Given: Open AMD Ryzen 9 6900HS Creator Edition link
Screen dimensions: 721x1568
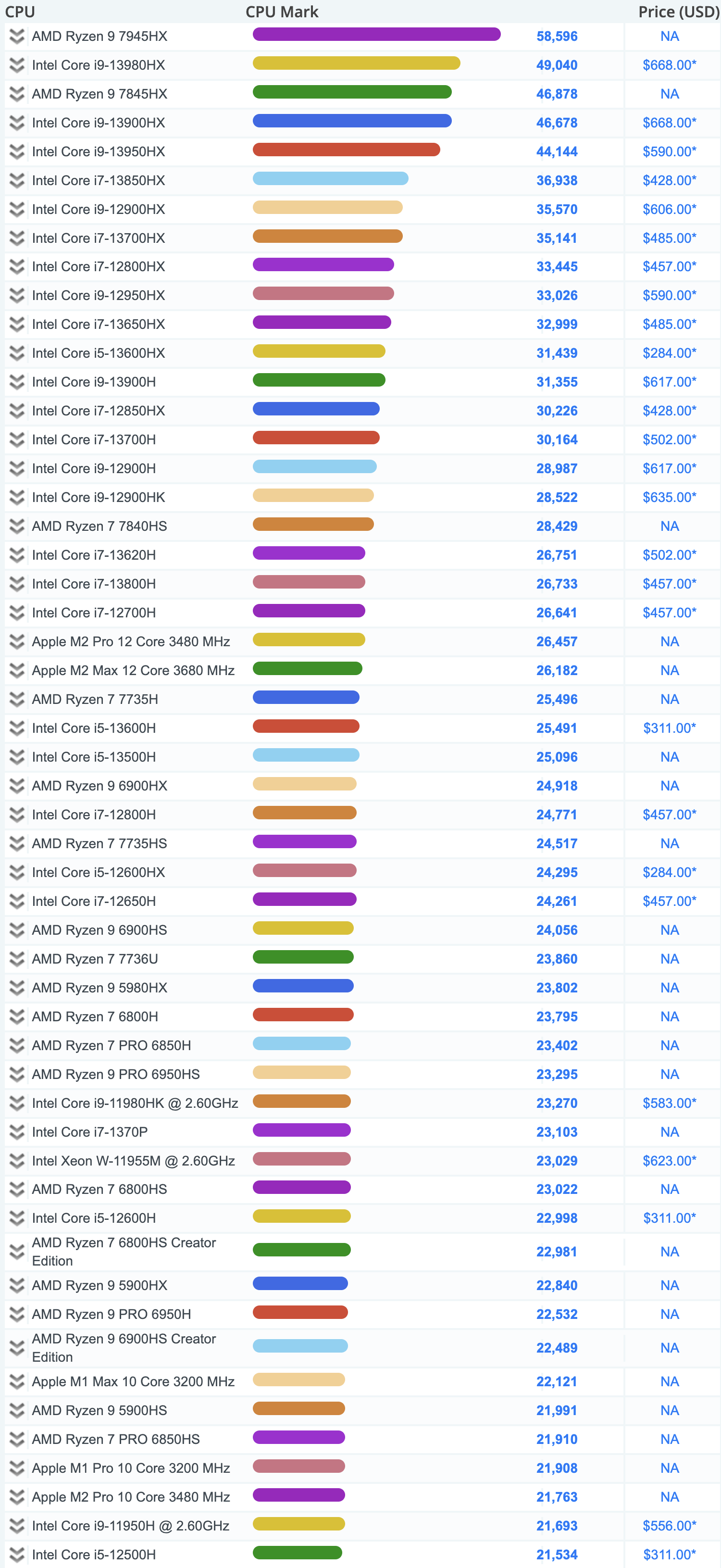Looking at the screenshot, I should click(124, 1348).
